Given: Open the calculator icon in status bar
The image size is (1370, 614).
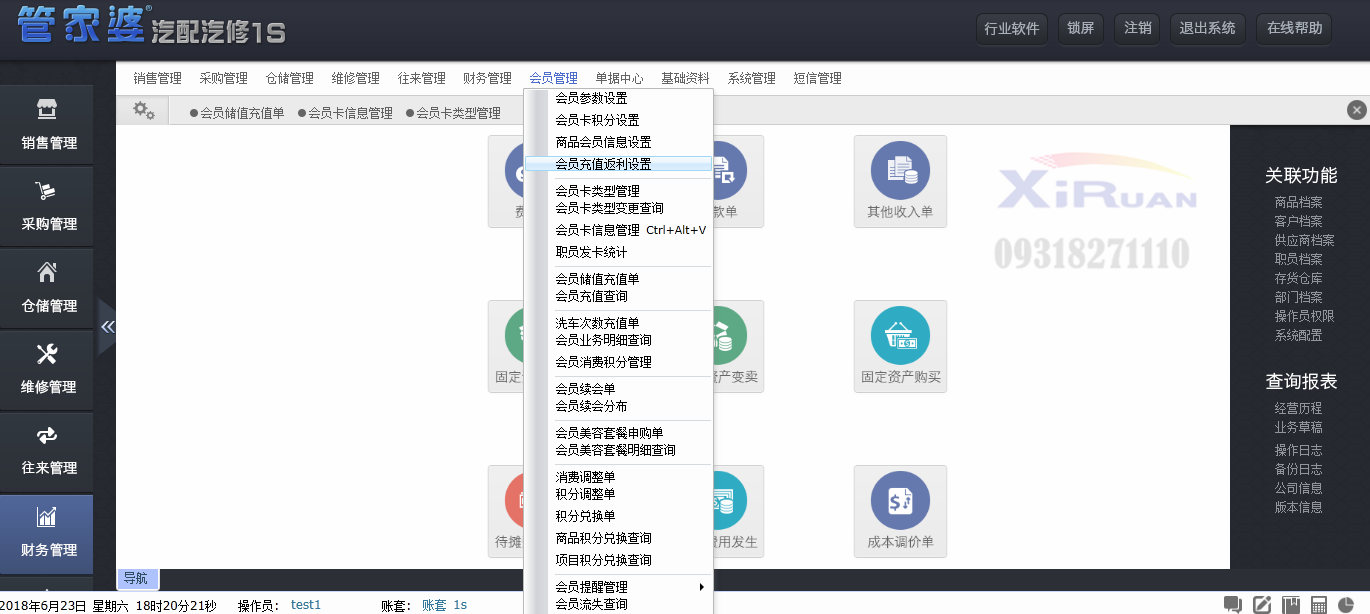Looking at the screenshot, I should coord(1320,604).
